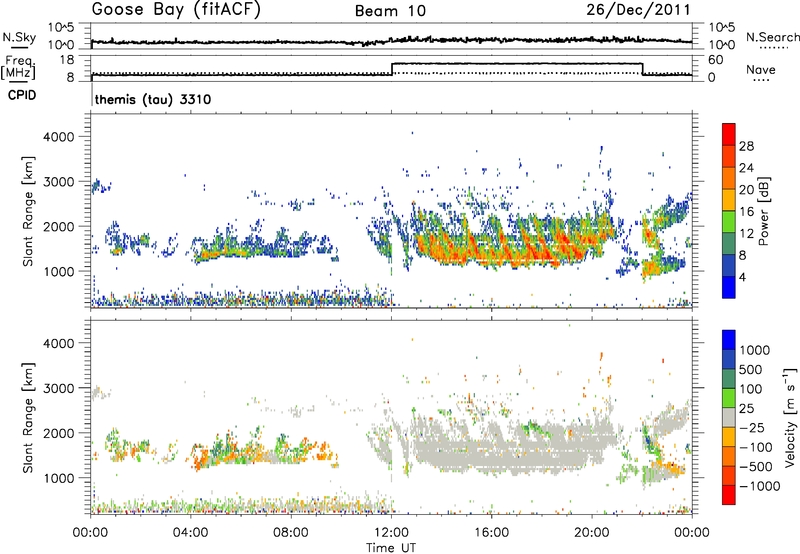800x554 pixels.
Task: Select the "themis (tau) 3310" control program text
Action: pyautogui.click(x=153, y=99)
